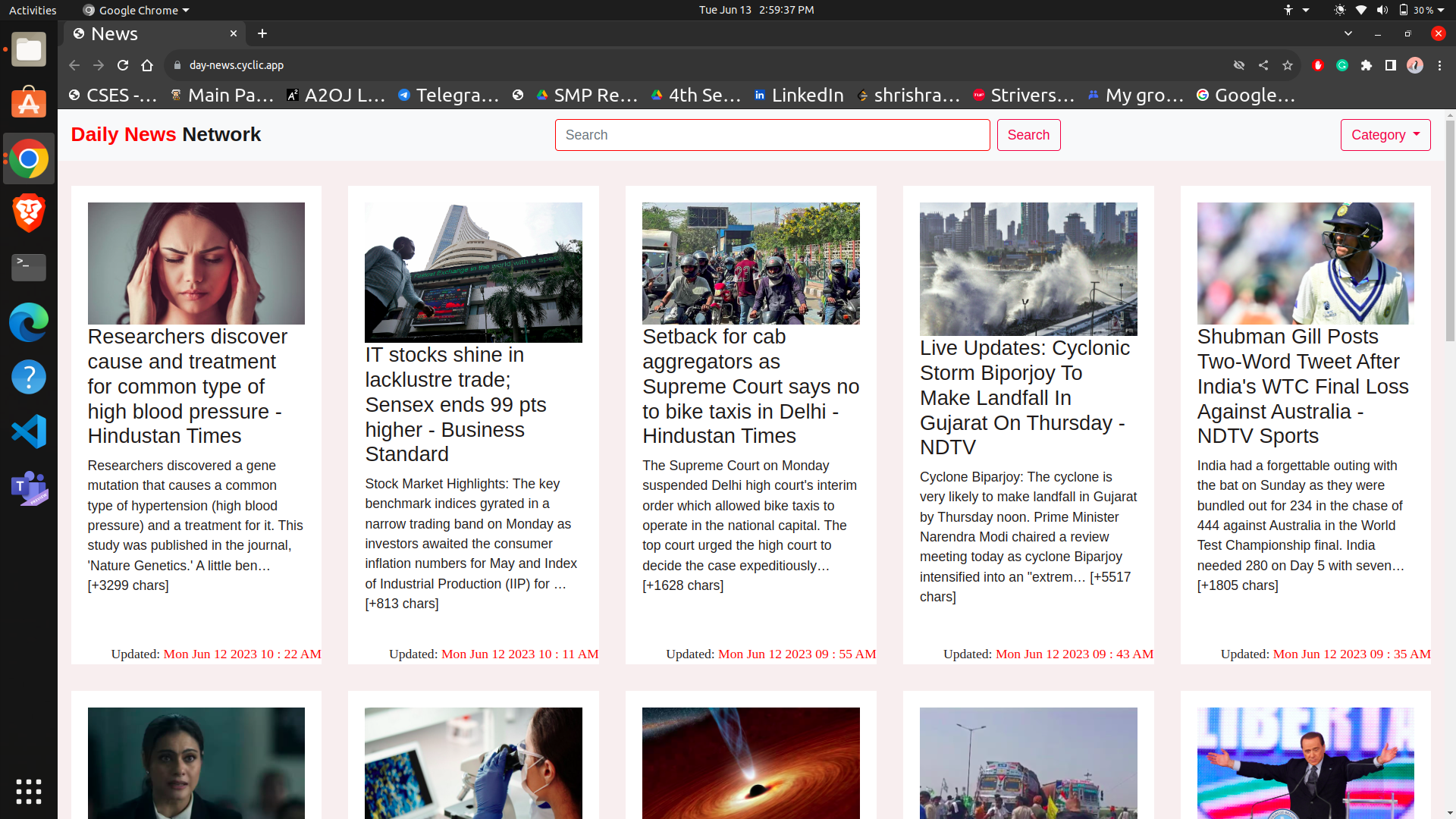This screenshot has height=819, width=1456.
Task: Open the Telegra... bookmark
Action: [449, 95]
